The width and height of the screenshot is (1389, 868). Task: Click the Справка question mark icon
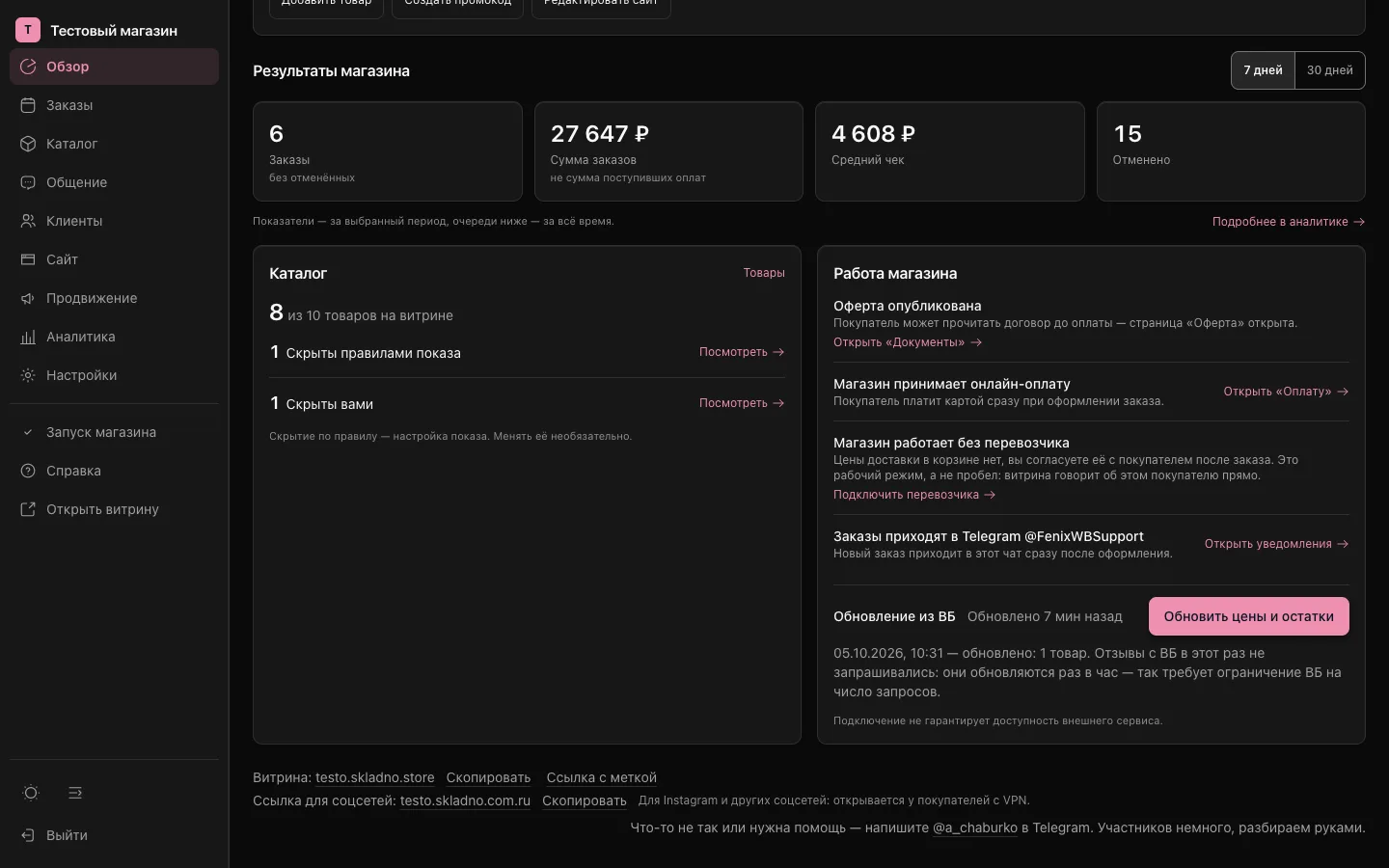(28, 471)
